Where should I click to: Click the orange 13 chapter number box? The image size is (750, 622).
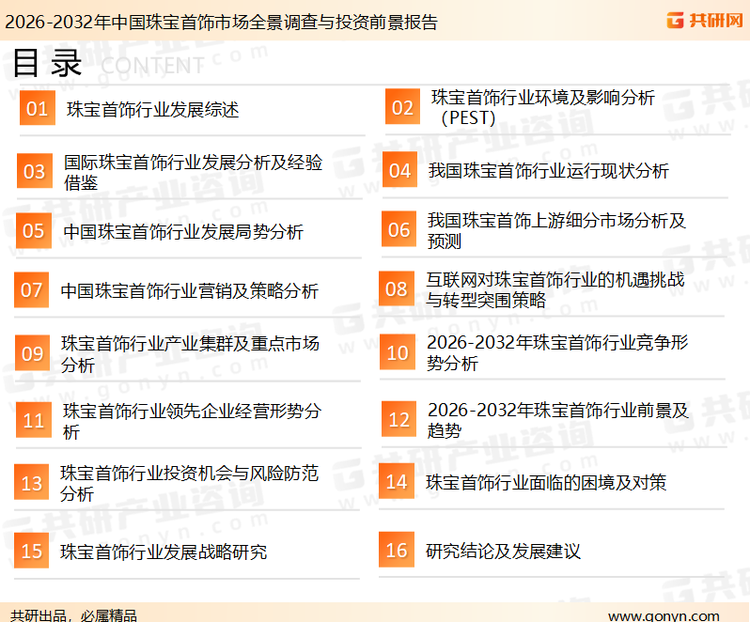(x=32, y=482)
